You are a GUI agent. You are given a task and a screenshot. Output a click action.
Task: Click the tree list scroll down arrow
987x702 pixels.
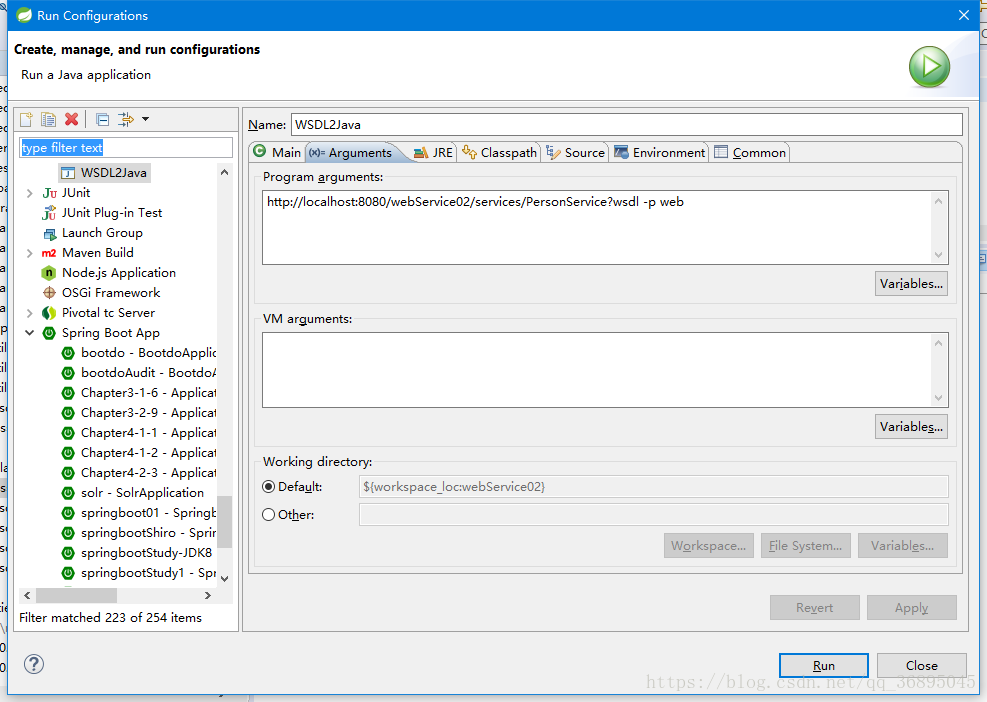tap(225, 579)
